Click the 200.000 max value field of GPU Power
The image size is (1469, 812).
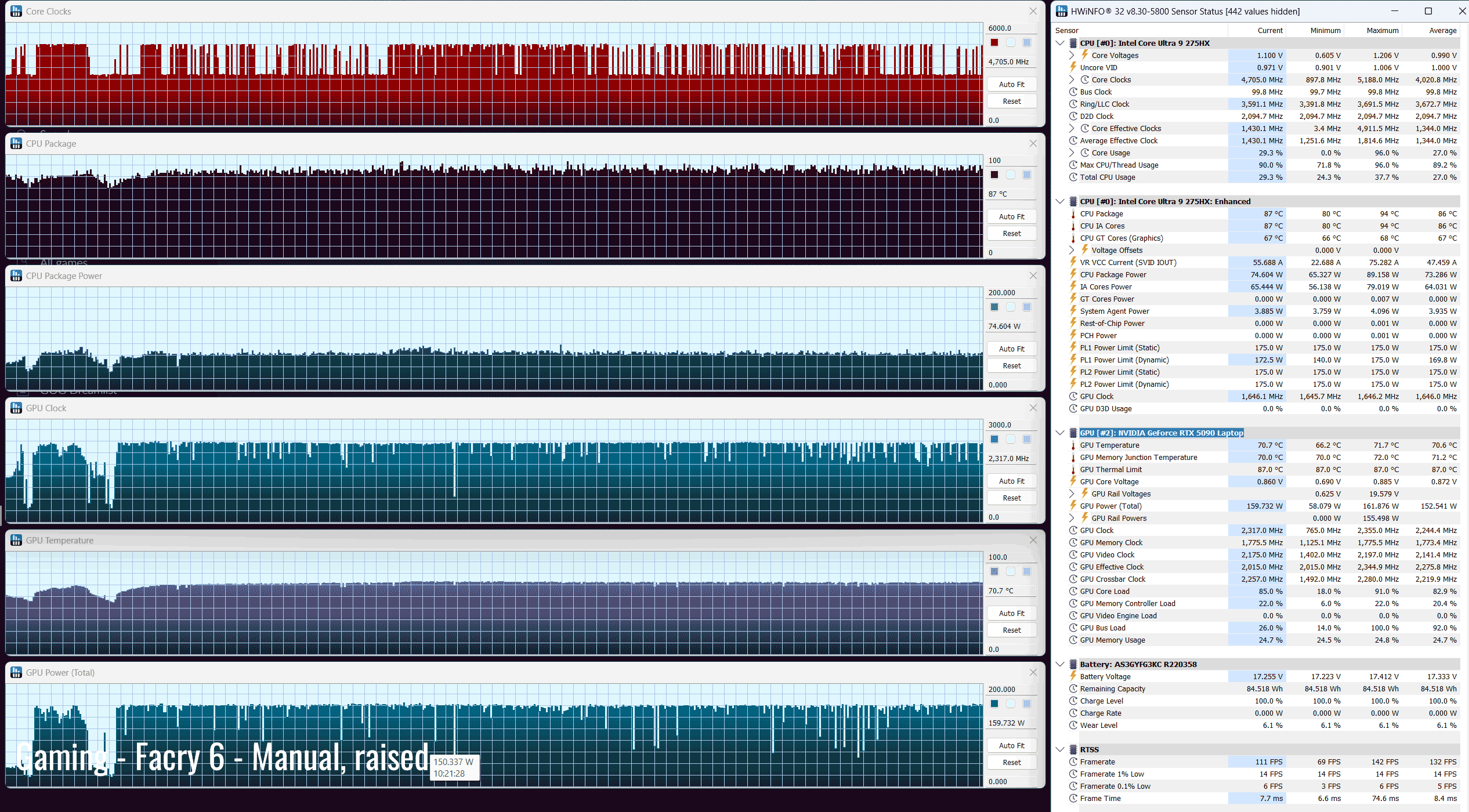1011,689
